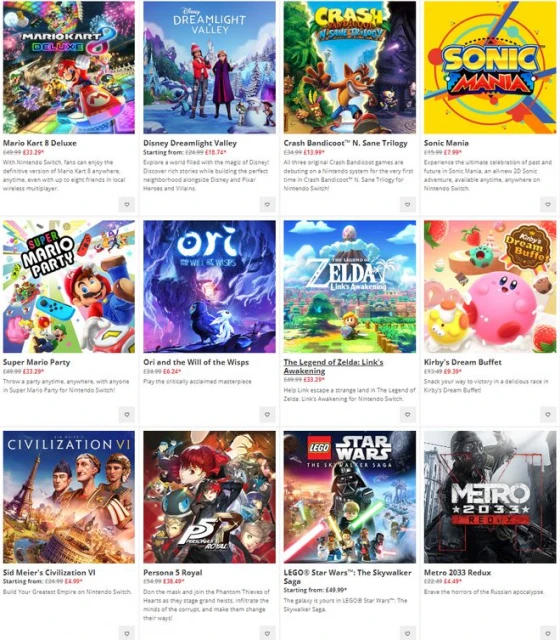Image resolution: width=560 pixels, height=640 pixels.
Task: View LEGO Star Wars Skywalker Saga cover
Action: (350, 497)
